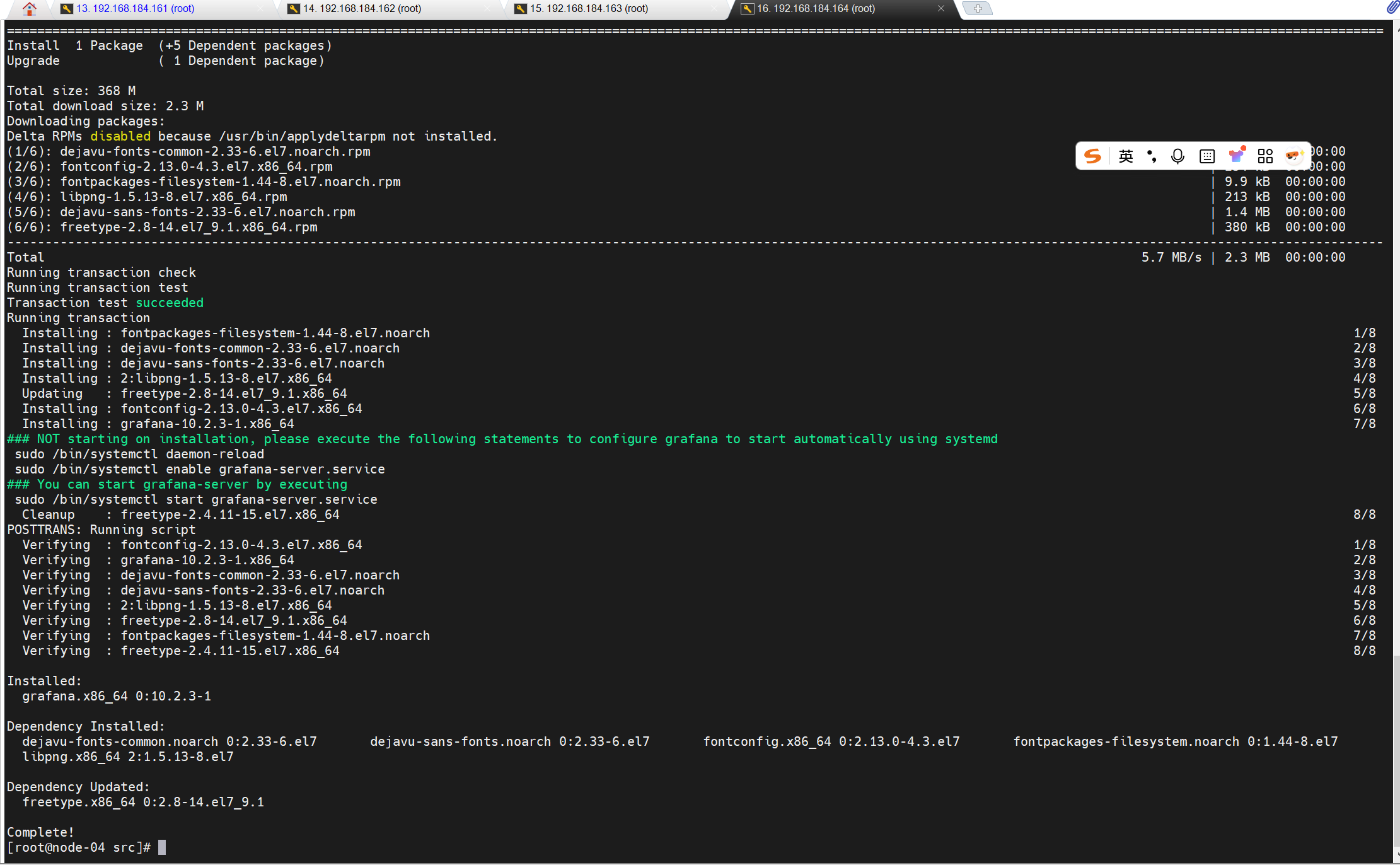Click 'grafana.x86_64 0:10.2.3-1' text
This screenshot has width=1400, height=865.
pos(117,696)
